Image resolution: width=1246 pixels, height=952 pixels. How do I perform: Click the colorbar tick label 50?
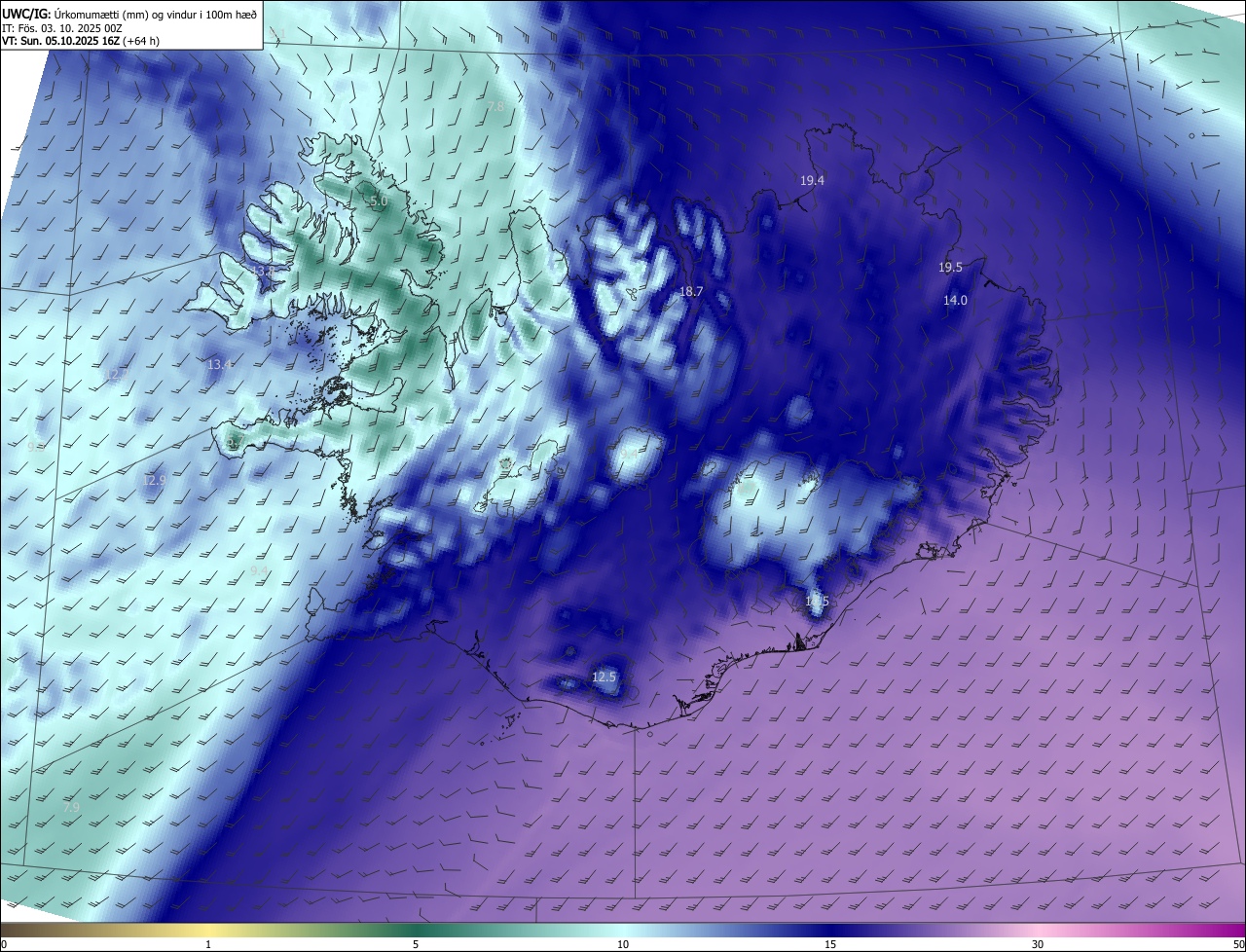click(1238, 945)
